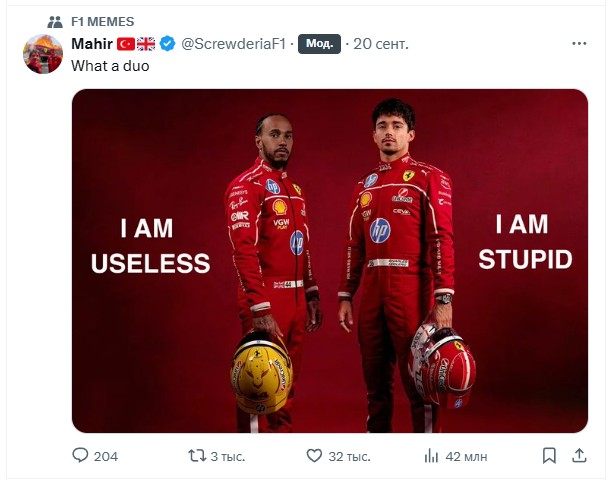Open the three-dot more options menu

coord(579,44)
